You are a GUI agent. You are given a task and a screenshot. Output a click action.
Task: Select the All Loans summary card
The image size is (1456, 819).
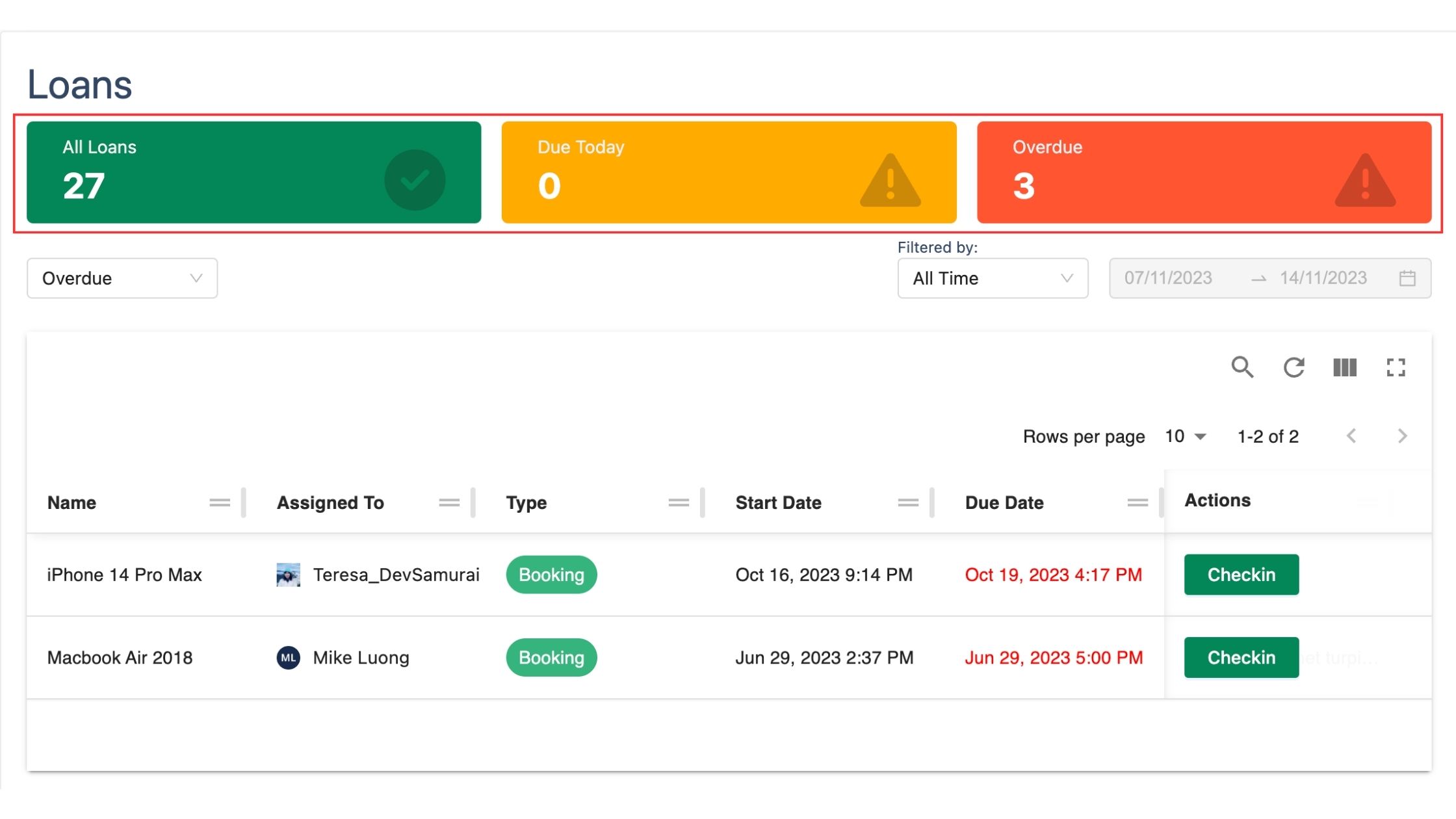point(253,172)
